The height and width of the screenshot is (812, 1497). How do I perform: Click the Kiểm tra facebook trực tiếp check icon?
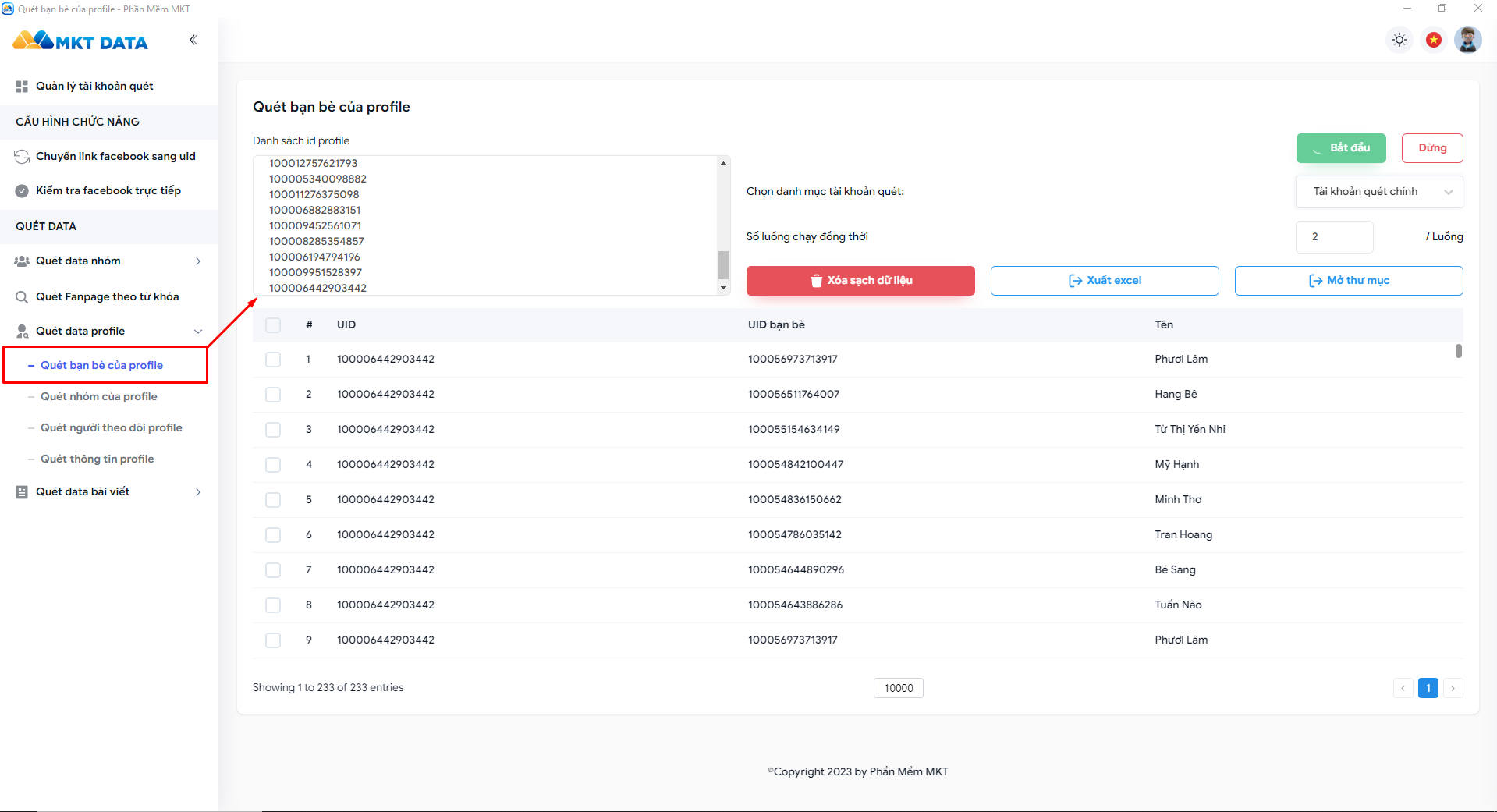pyautogui.click(x=22, y=191)
